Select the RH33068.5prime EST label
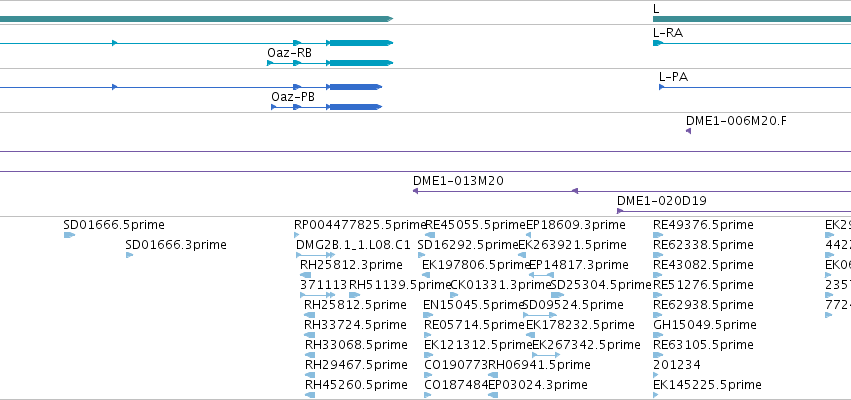 pyautogui.click(x=356, y=345)
